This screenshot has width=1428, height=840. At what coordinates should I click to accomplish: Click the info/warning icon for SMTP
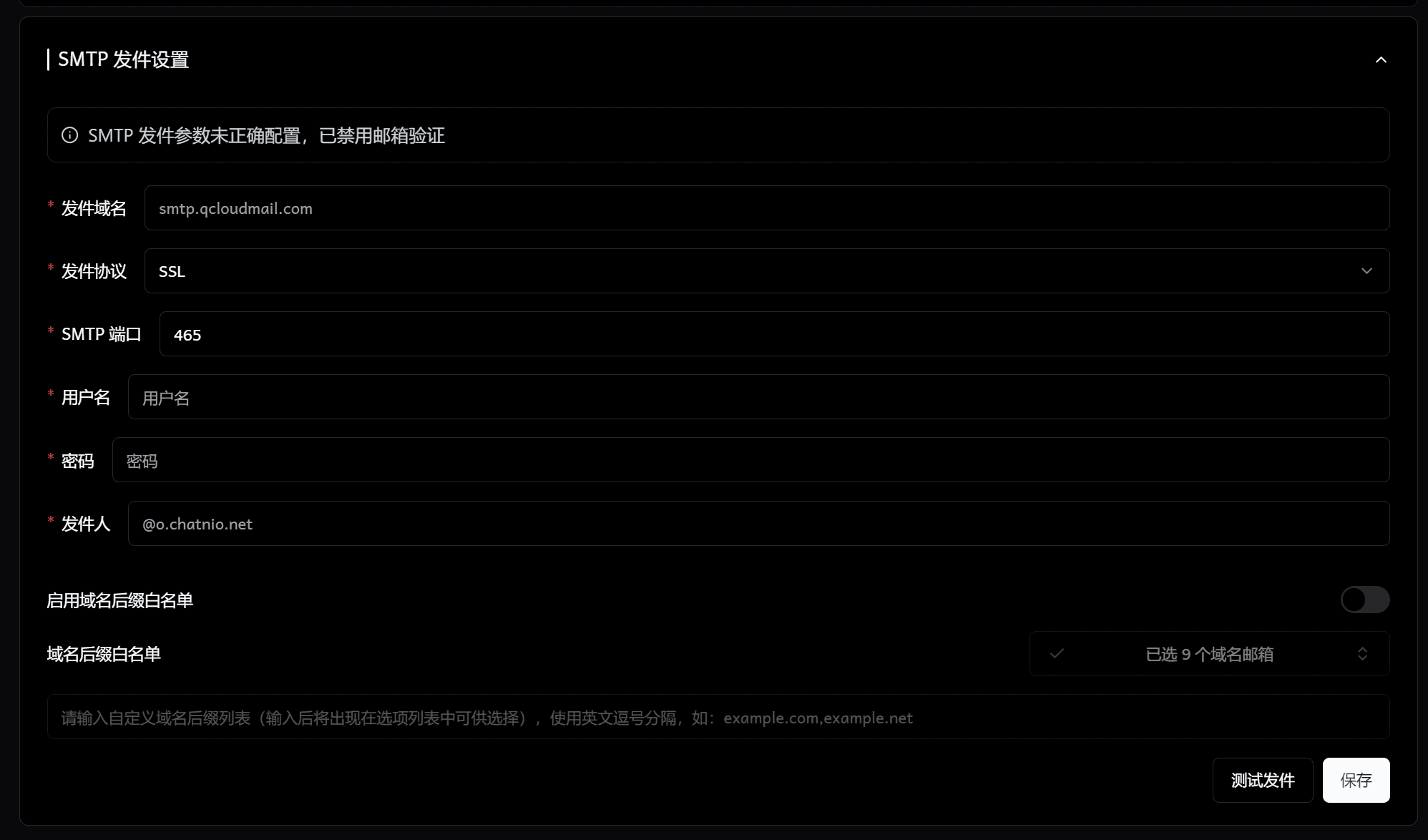[70, 135]
